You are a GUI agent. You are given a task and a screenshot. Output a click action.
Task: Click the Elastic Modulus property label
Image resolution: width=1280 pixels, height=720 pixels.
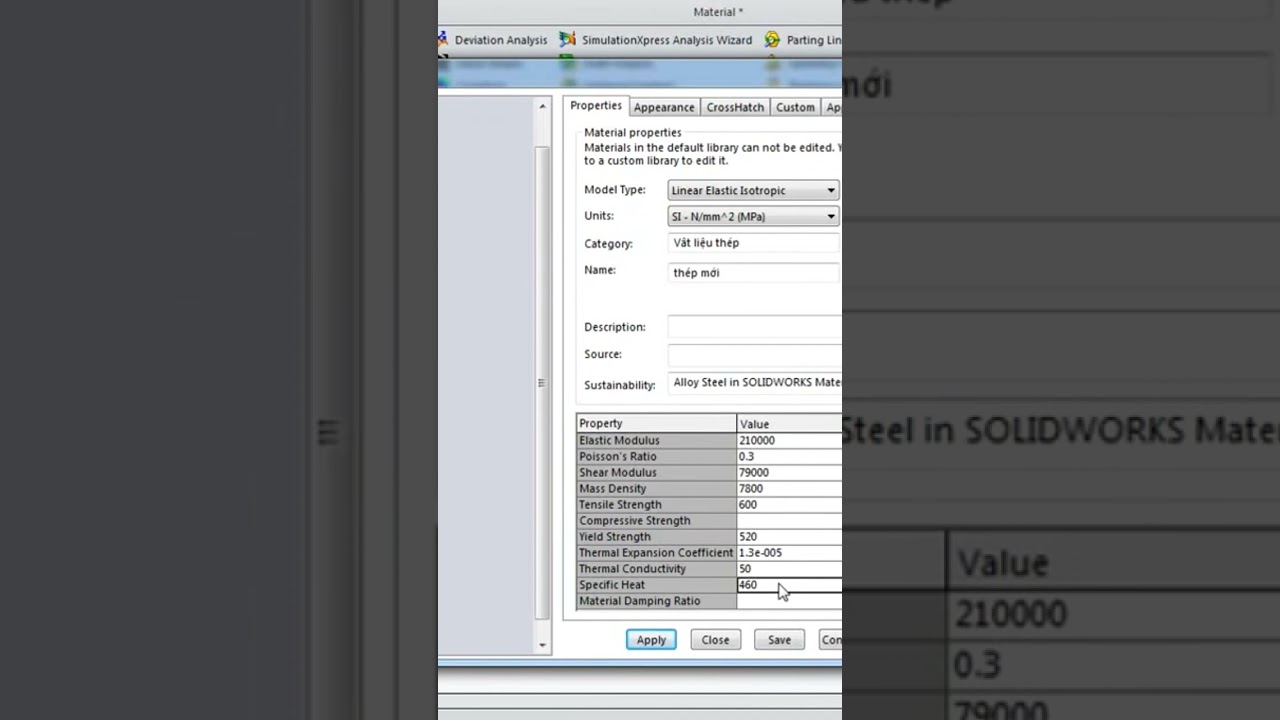pos(619,440)
